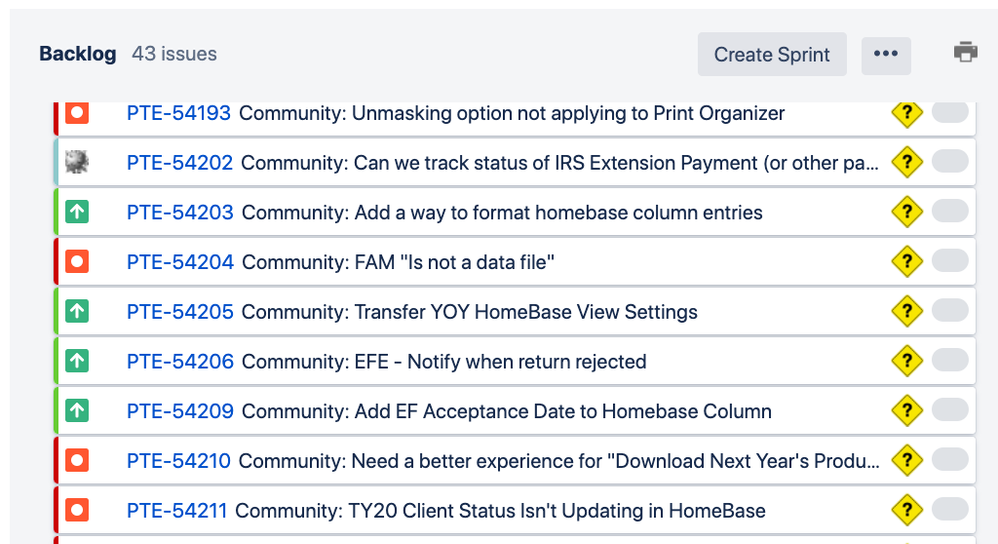Open the backlog more options (•••) menu
998x544 pixels.
click(x=885, y=55)
